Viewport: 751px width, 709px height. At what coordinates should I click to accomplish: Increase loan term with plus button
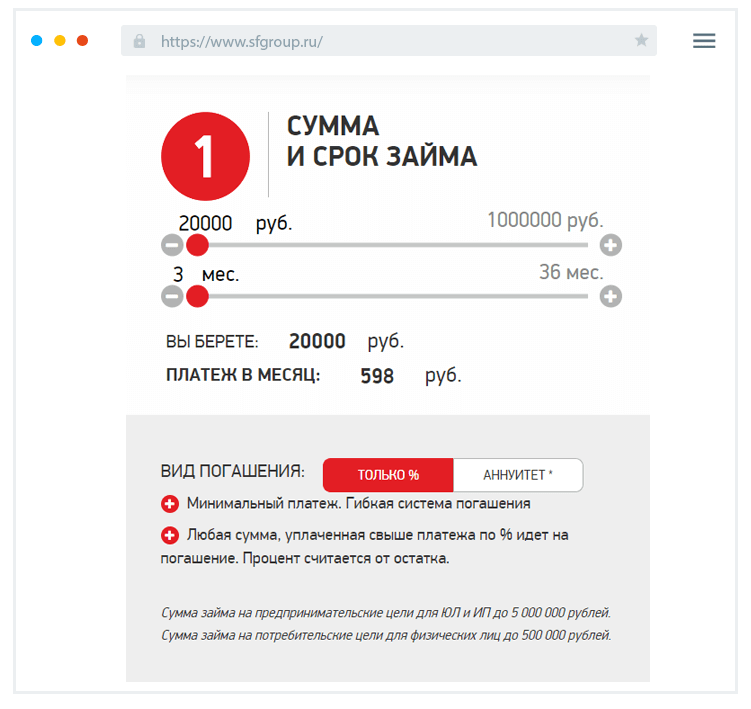point(611,296)
